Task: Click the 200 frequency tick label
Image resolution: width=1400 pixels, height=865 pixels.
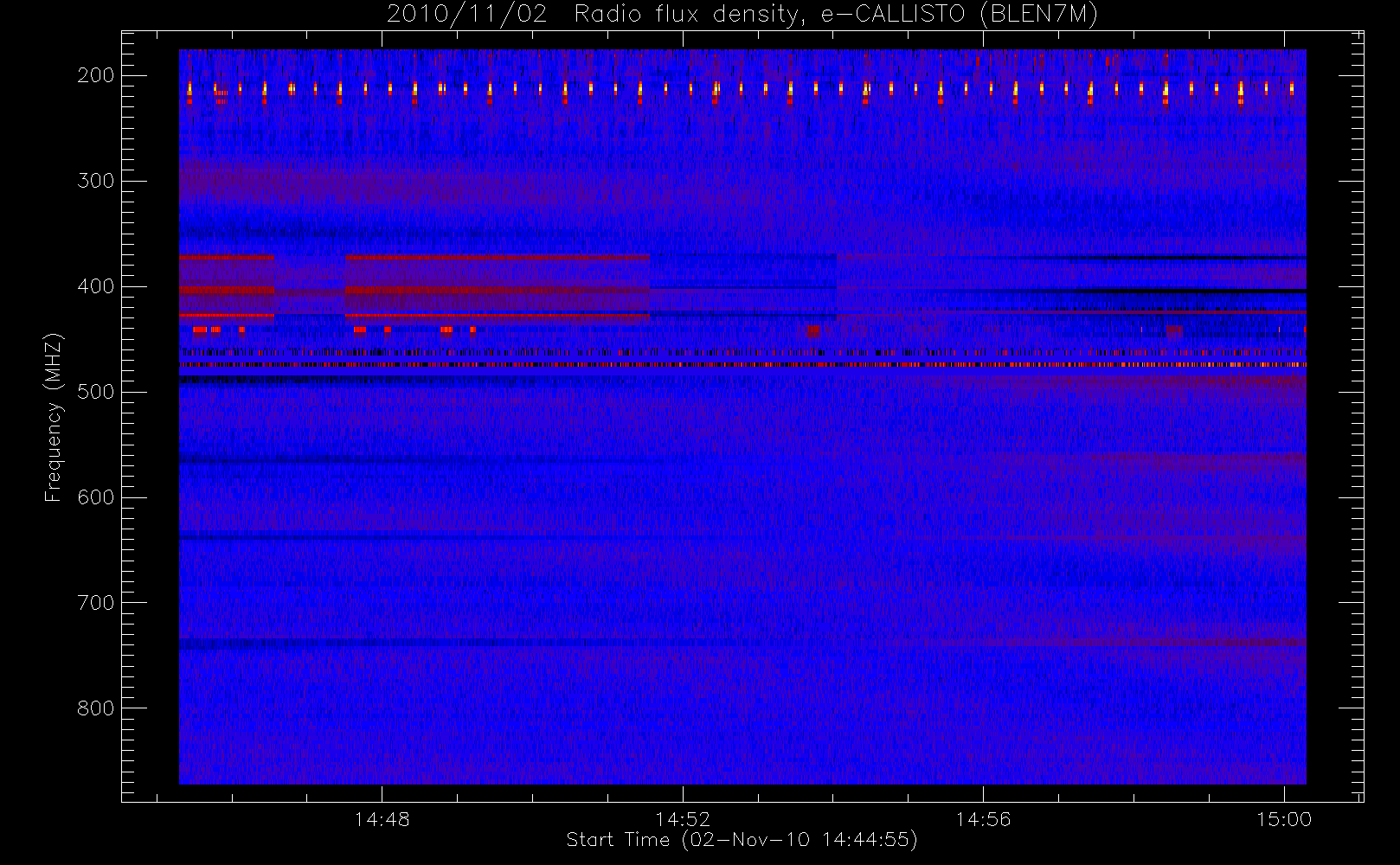Action: pyautogui.click(x=96, y=75)
